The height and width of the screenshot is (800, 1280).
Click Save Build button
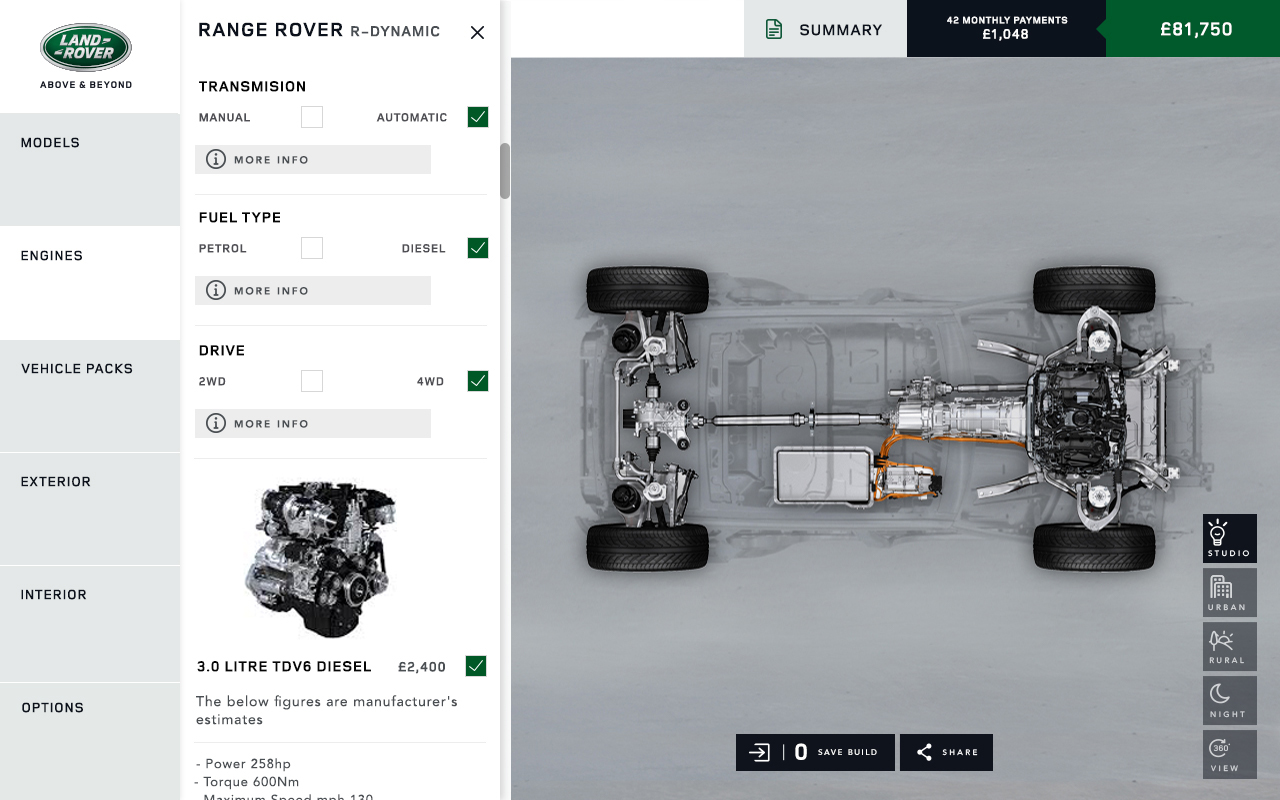coord(815,752)
